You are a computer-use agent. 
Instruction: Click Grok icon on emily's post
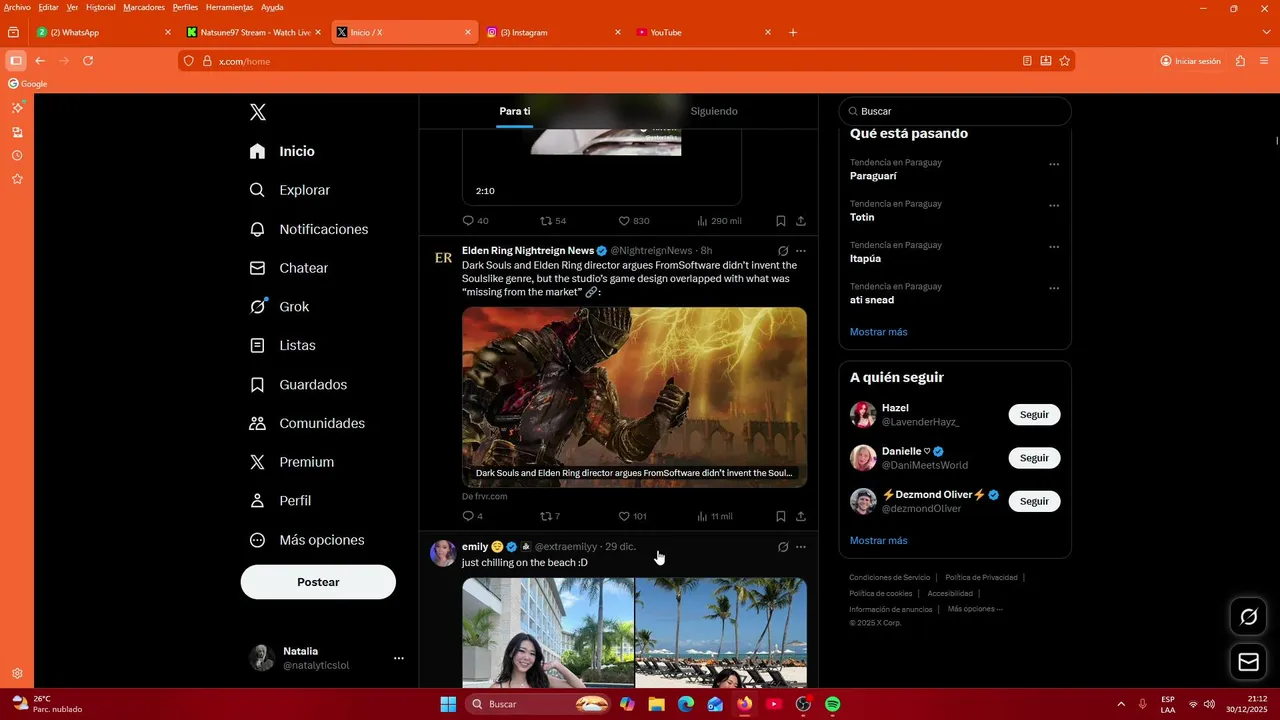(783, 547)
